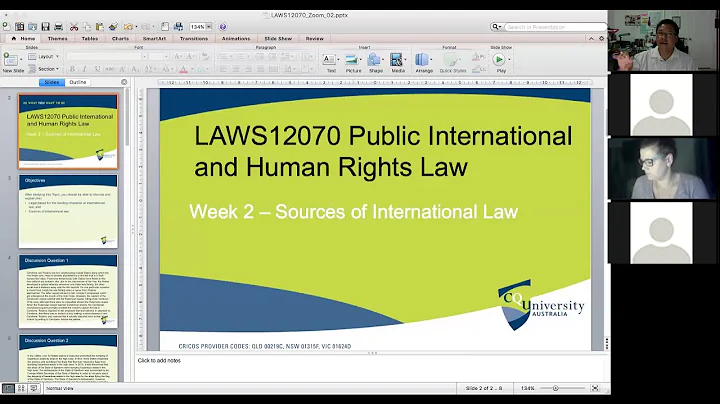This screenshot has width=720, height=404.
Task: Open the search options magnifier dropdown
Action: click(497, 27)
